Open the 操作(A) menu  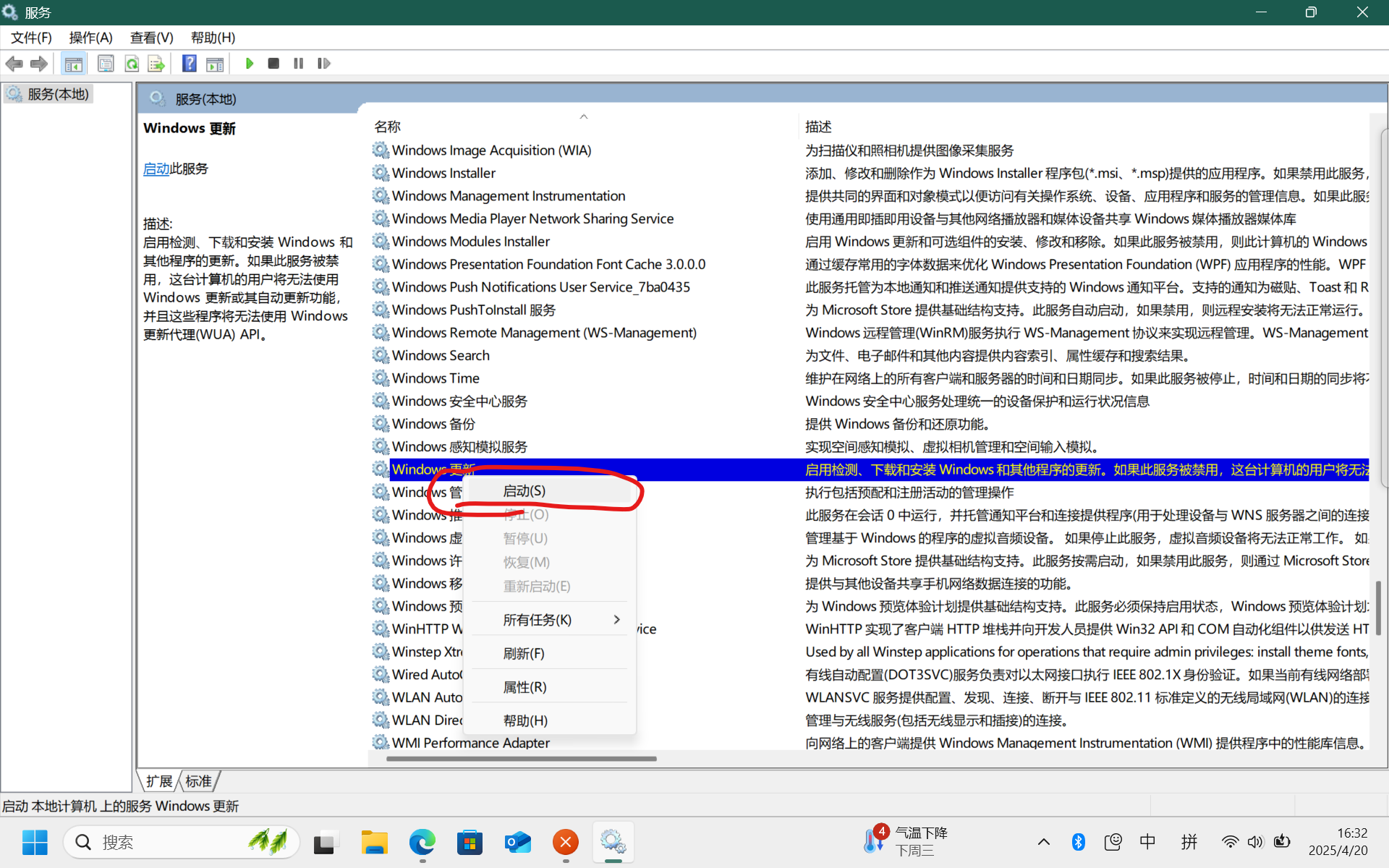point(90,38)
